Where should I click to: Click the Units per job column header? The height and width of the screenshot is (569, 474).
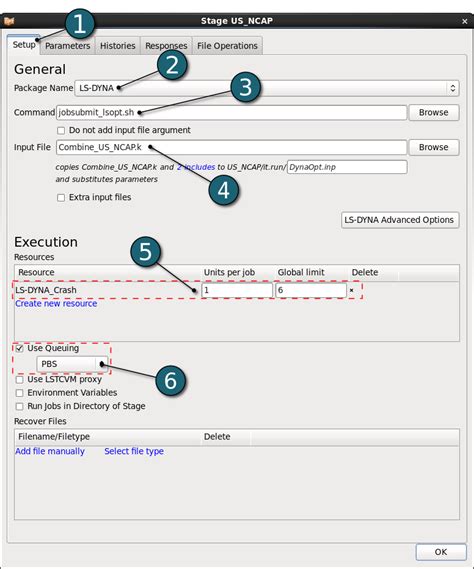click(x=238, y=273)
